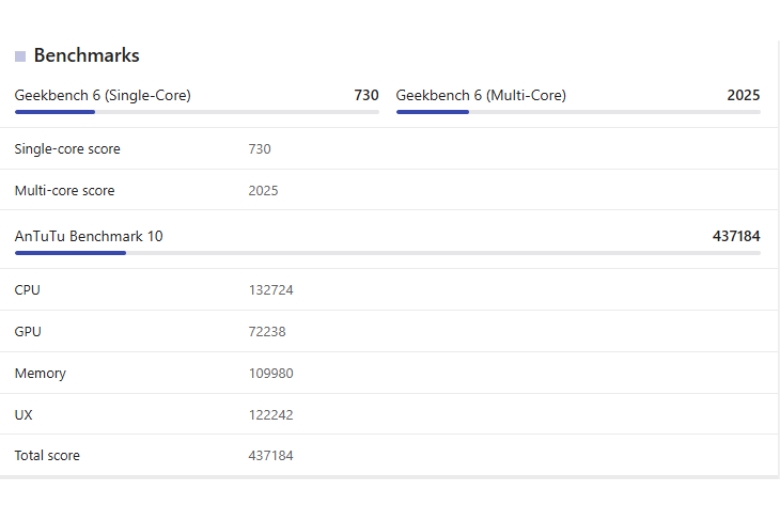Click the 437184 value in Total score row
The width and height of the screenshot is (780, 520).
click(x=271, y=456)
